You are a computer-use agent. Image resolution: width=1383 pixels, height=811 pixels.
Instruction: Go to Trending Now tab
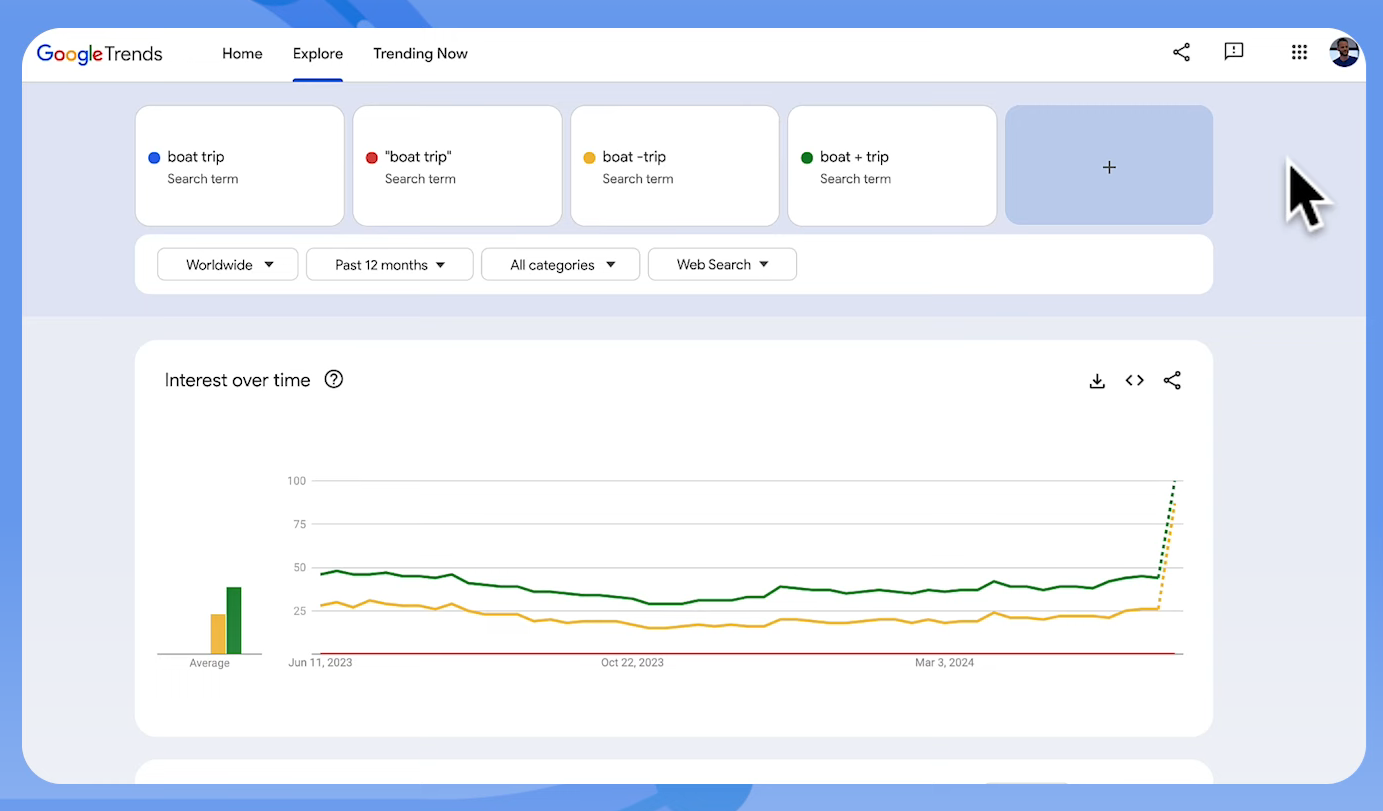(x=420, y=54)
